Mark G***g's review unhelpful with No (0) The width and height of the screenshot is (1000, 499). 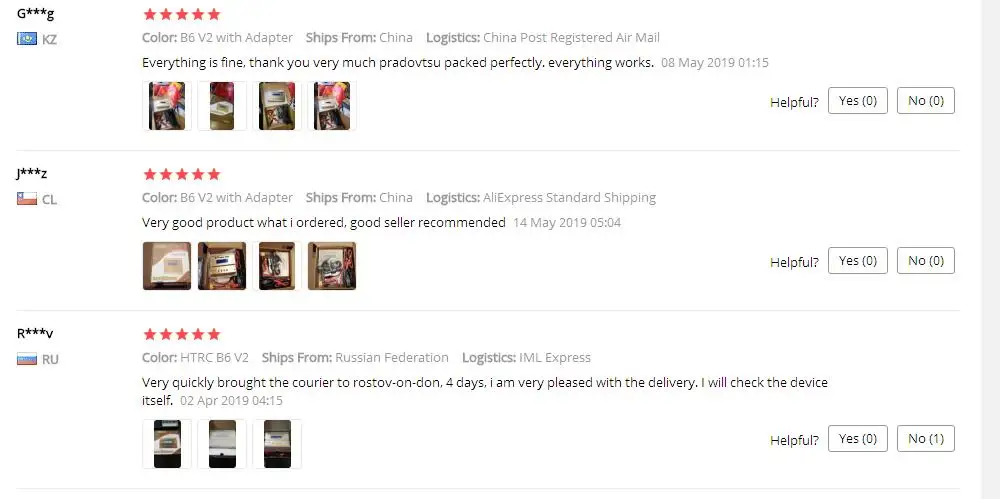point(926,101)
